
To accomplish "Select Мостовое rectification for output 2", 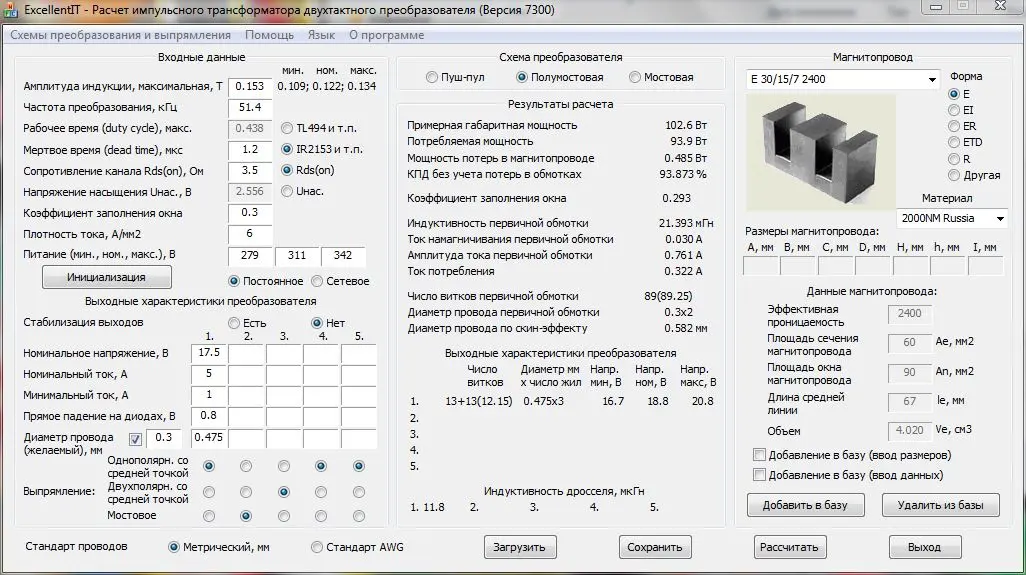I will coord(246,516).
